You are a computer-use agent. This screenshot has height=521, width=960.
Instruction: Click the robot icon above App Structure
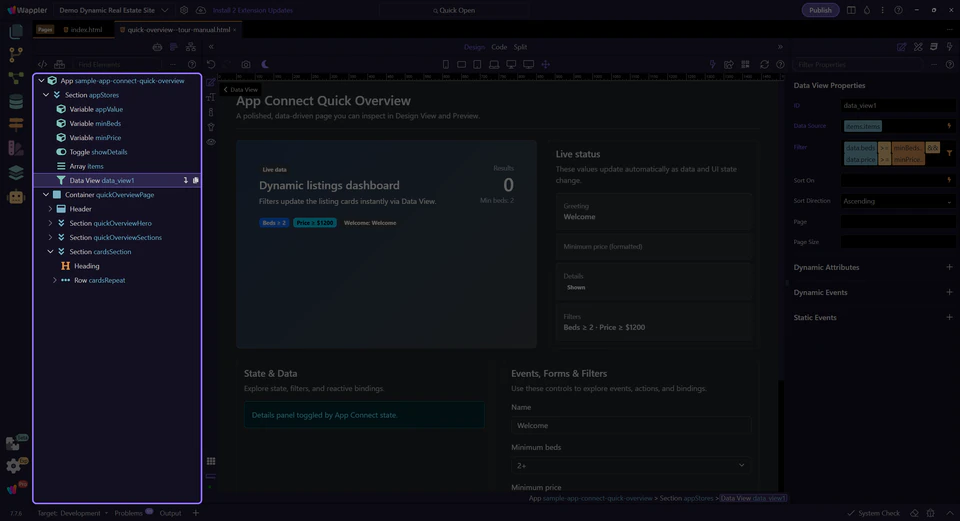coord(157,47)
